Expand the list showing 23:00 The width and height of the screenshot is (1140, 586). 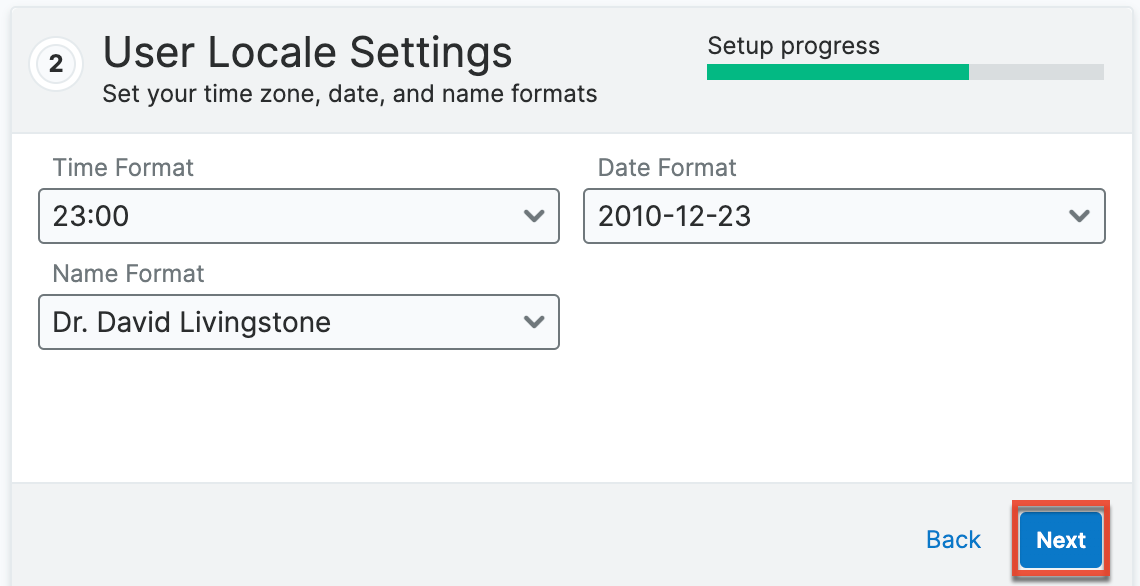point(298,216)
